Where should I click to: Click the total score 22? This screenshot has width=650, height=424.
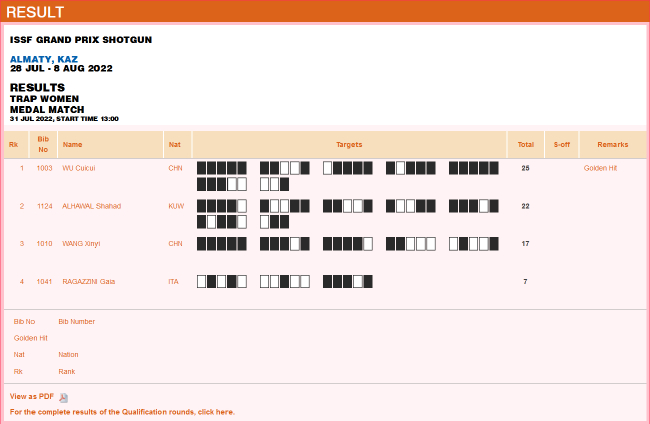[525, 206]
